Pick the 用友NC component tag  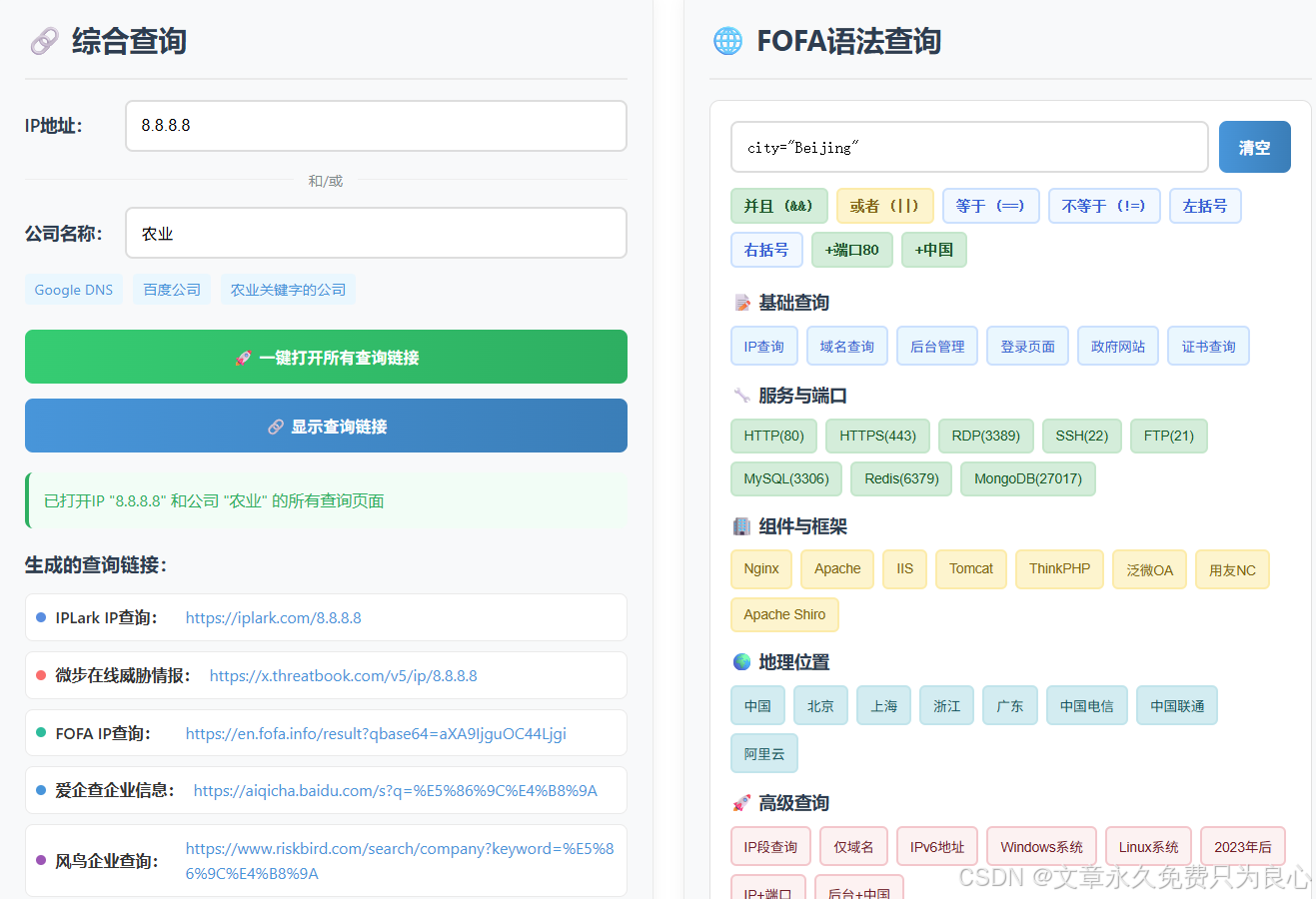click(x=1232, y=569)
